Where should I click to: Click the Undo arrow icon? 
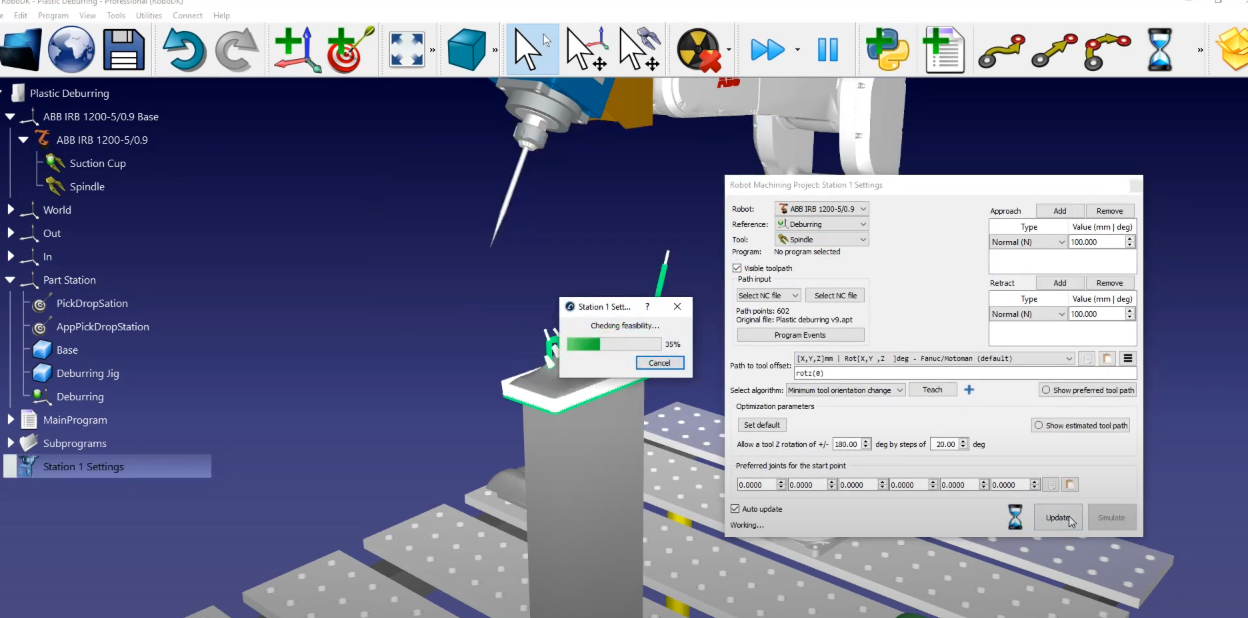pyautogui.click(x=185, y=49)
